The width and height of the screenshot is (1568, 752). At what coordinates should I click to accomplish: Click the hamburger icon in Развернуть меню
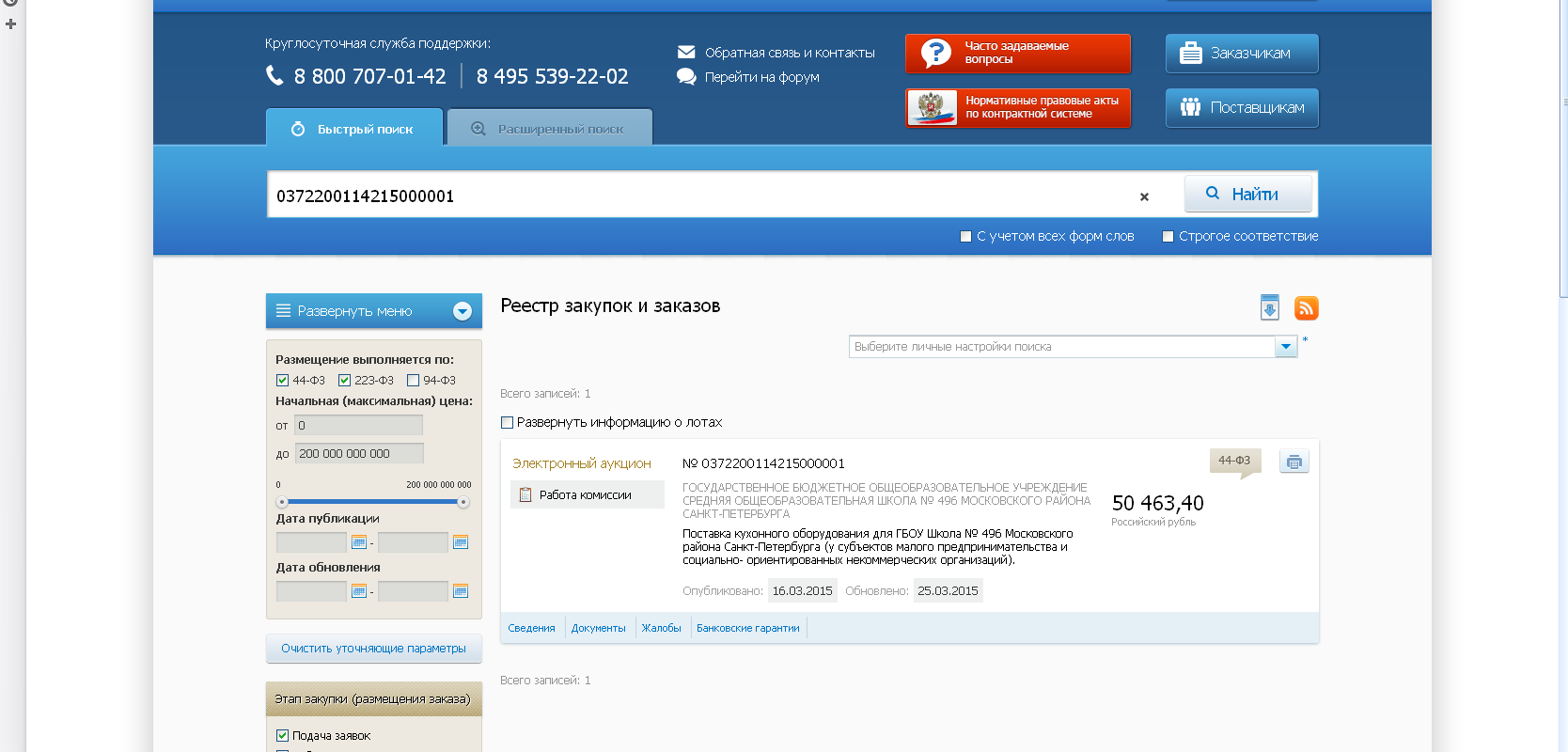283,310
